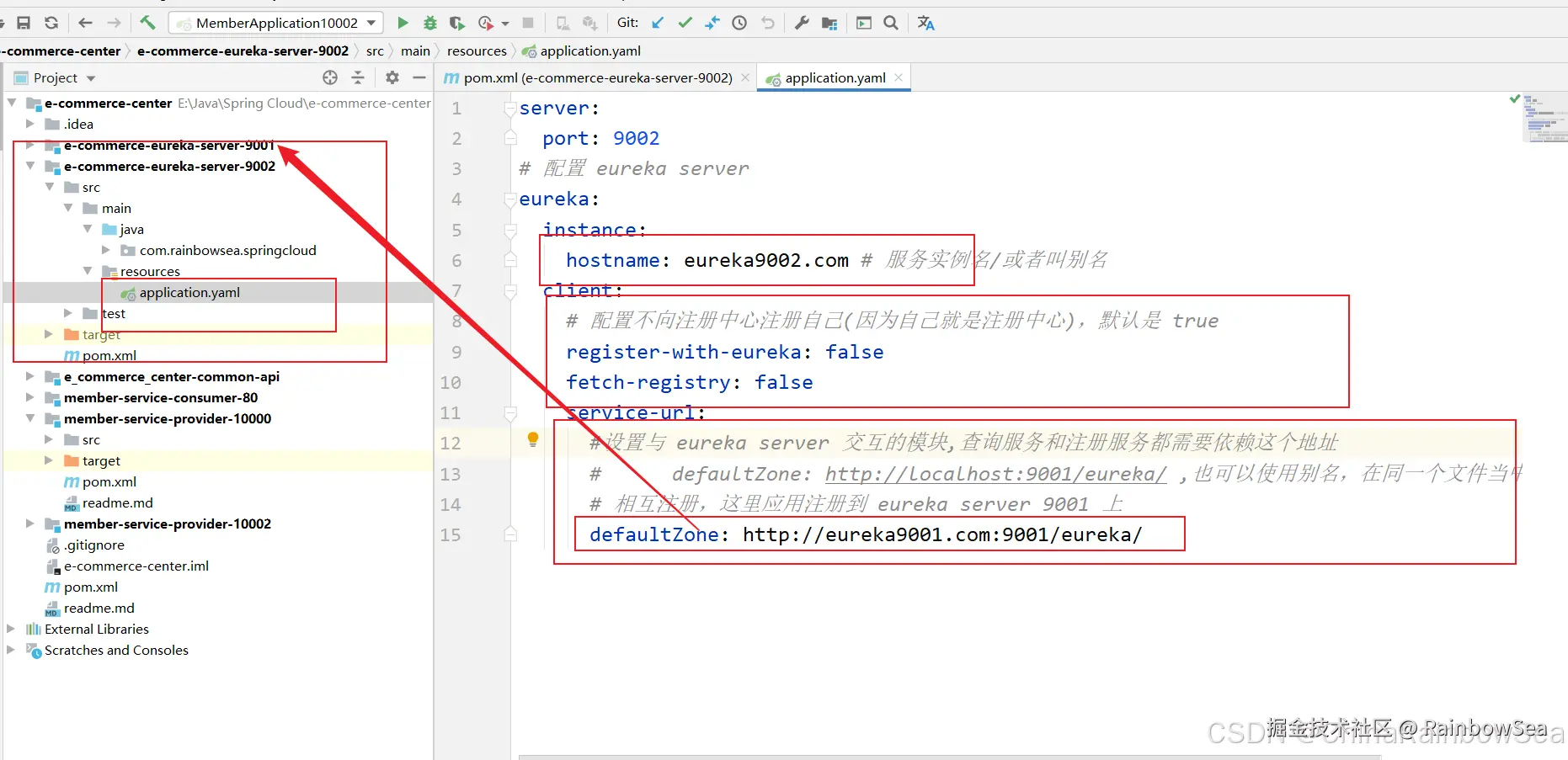Click the Run Anything toolbar icon

[864, 23]
